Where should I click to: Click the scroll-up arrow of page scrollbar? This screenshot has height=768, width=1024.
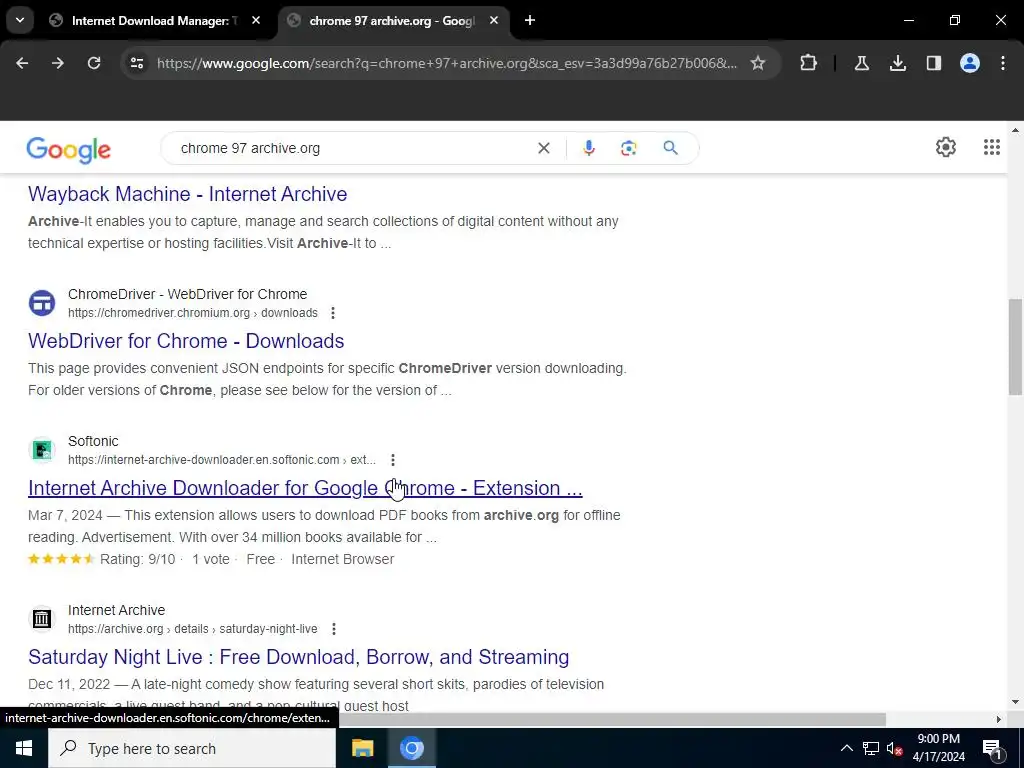pyautogui.click(x=1015, y=130)
